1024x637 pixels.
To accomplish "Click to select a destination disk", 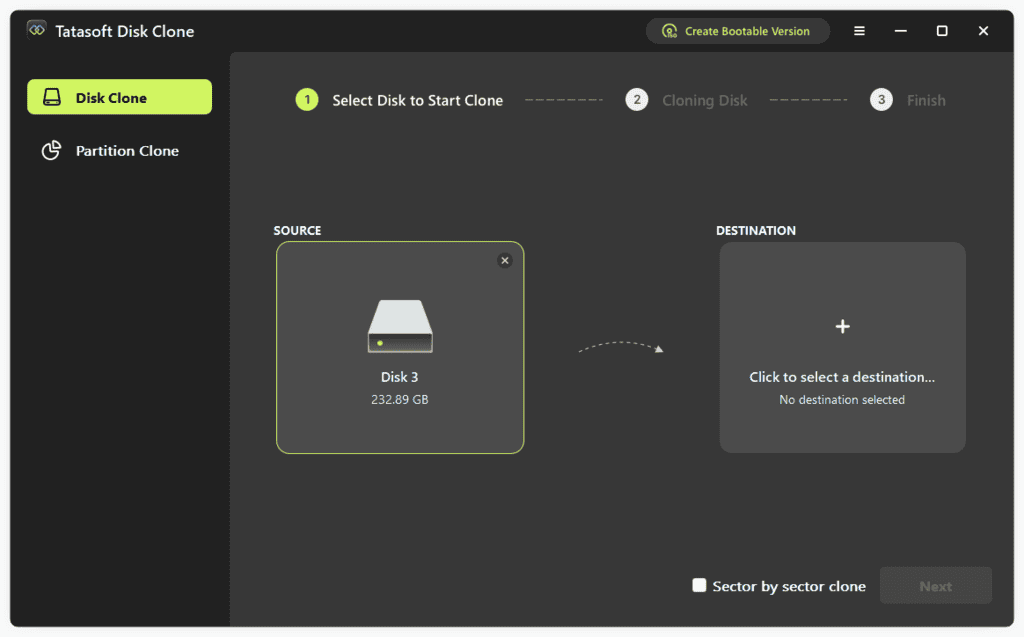I will (x=842, y=347).
